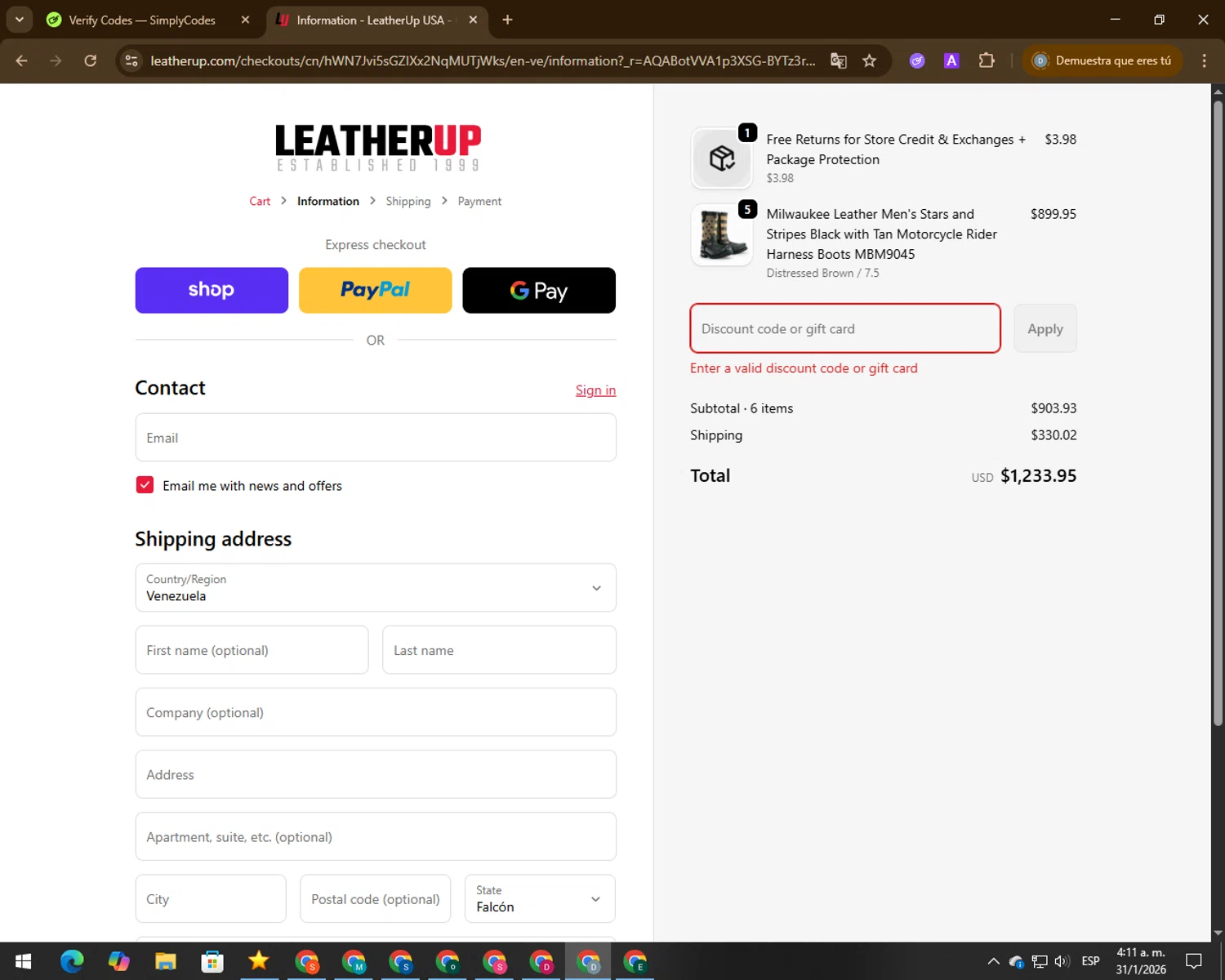Open the notifications center icon
The width and height of the screenshot is (1225, 980).
(1194, 961)
